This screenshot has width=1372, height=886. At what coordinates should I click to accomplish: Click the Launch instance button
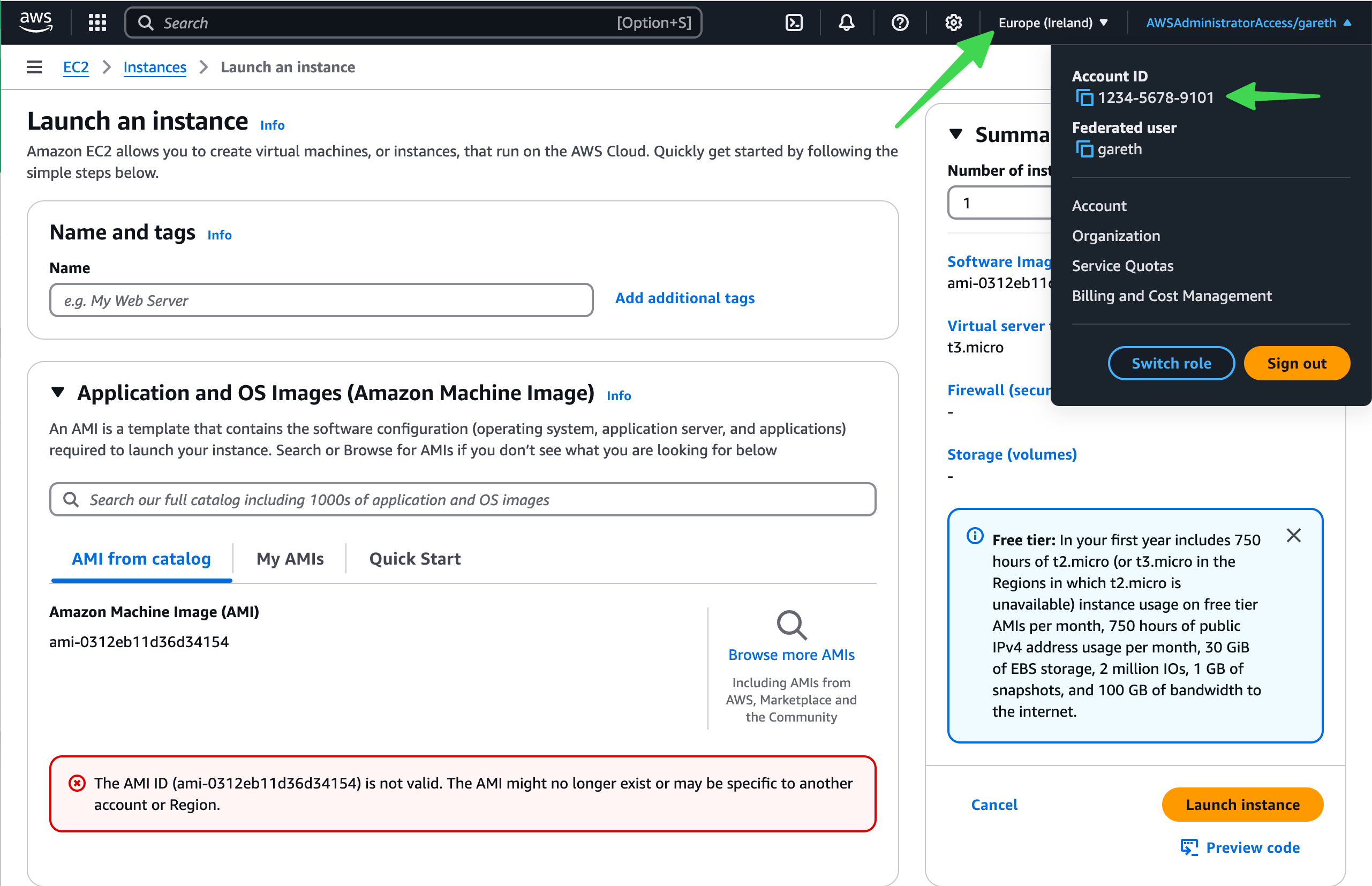coord(1242,804)
